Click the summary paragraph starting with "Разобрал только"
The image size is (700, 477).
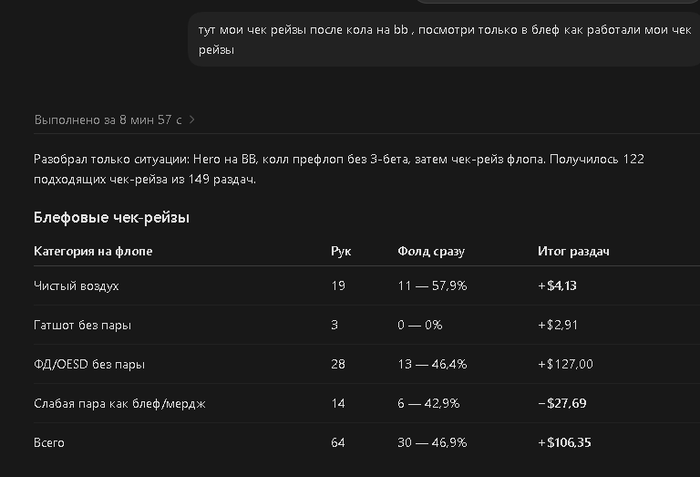(x=339, y=169)
